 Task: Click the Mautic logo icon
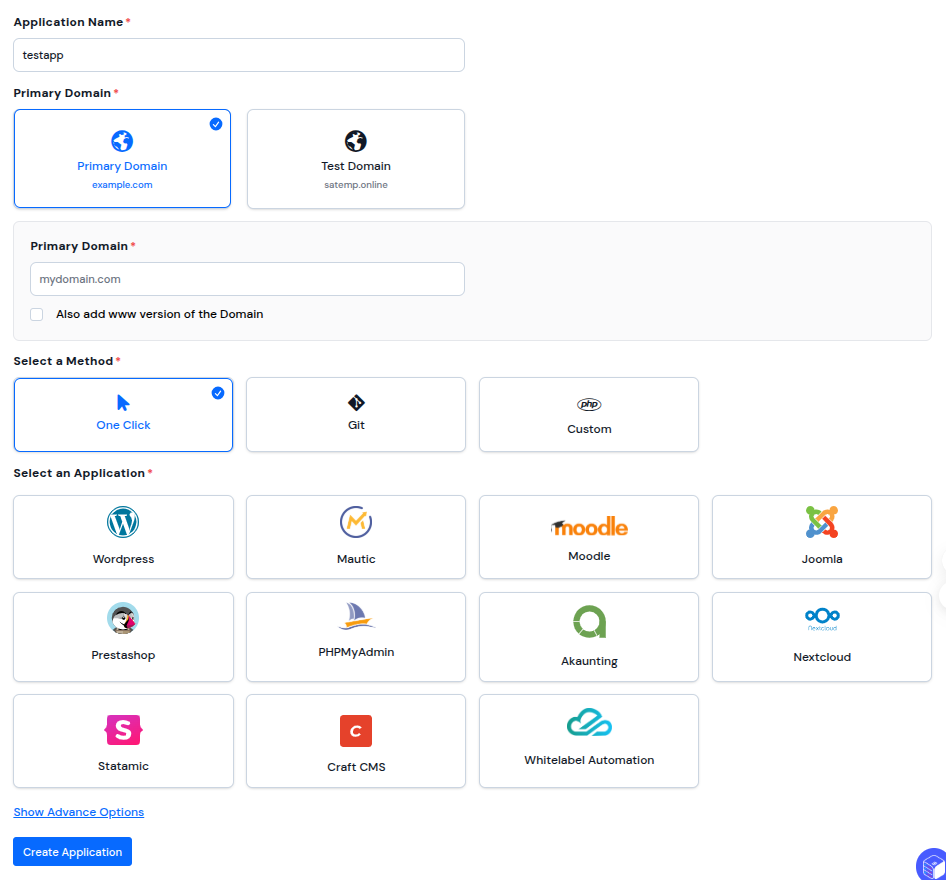click(356, 522)
